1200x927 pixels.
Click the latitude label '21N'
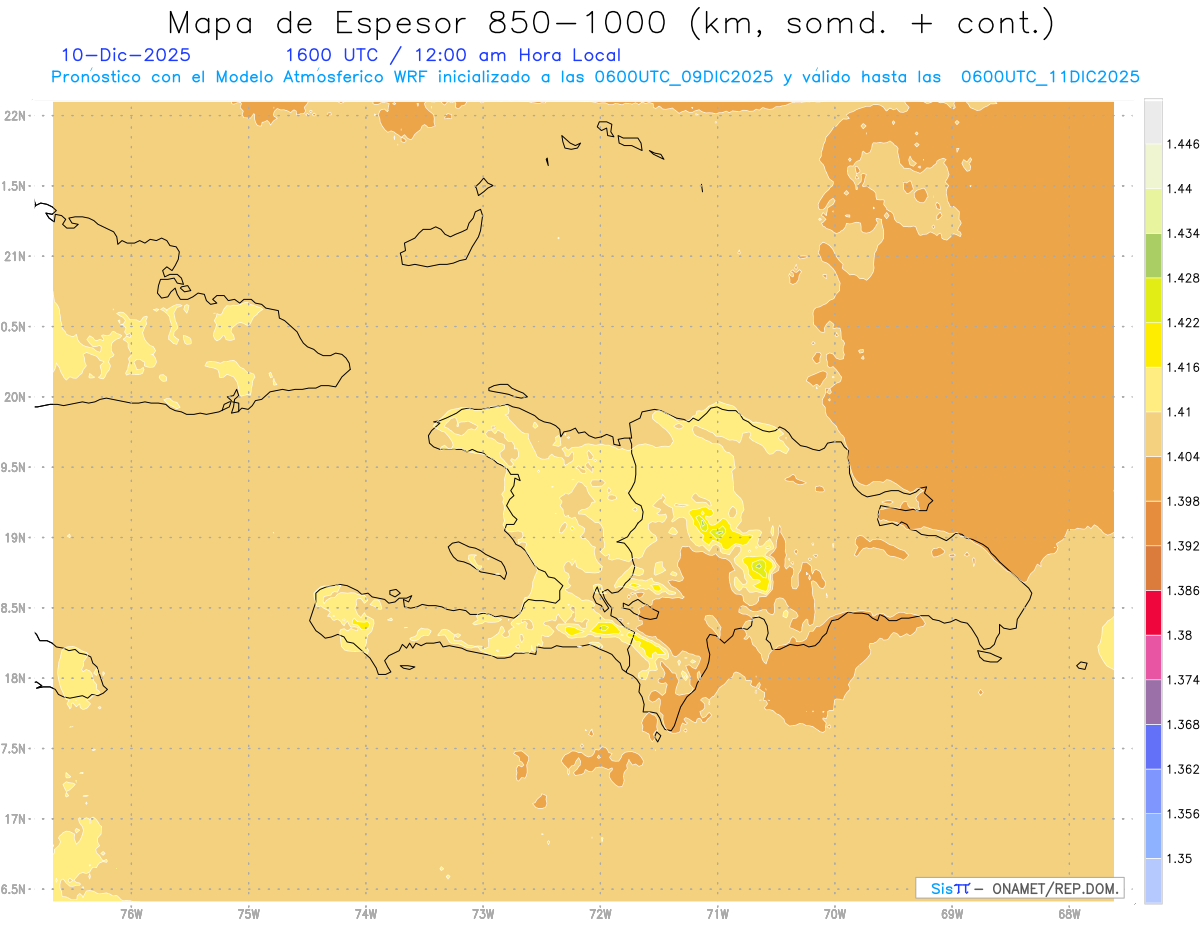(x=14, y=257)
